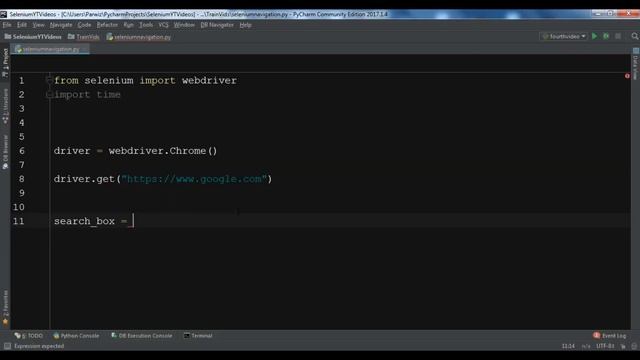Viewport: 640px width, 360px height.
Task: Click the TrainVids folder breadcrumb
Action: point(83,37)
